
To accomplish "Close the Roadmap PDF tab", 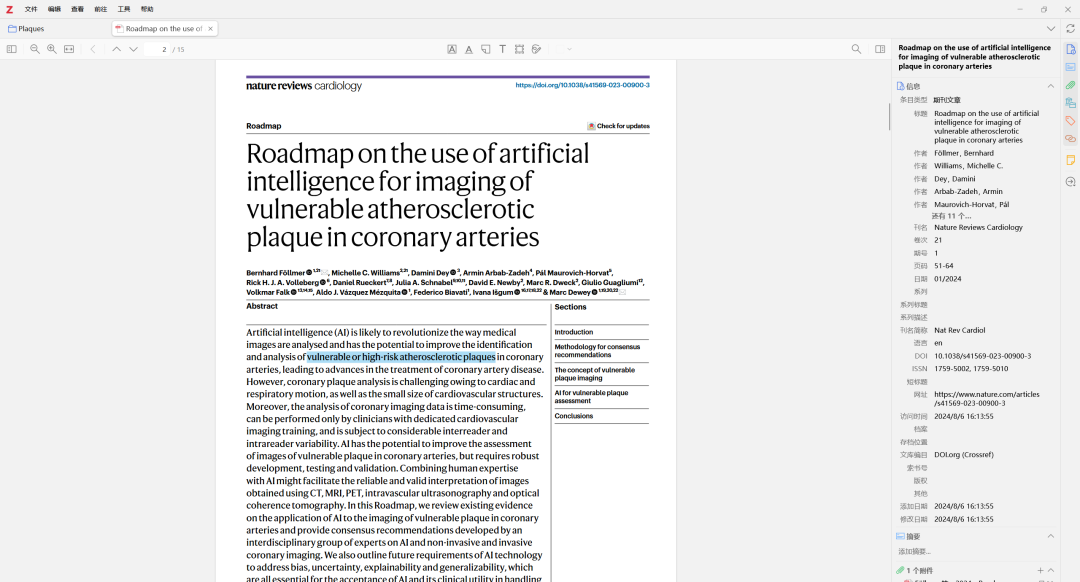I will click(211, 29).
